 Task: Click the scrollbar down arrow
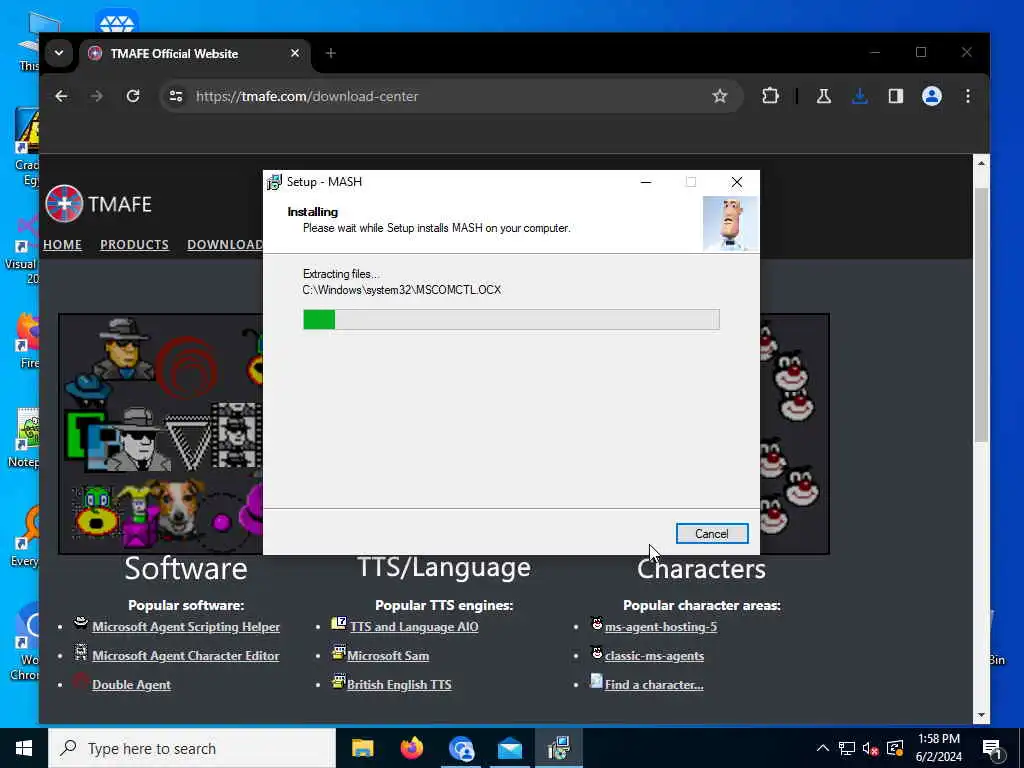pos(981,716)
